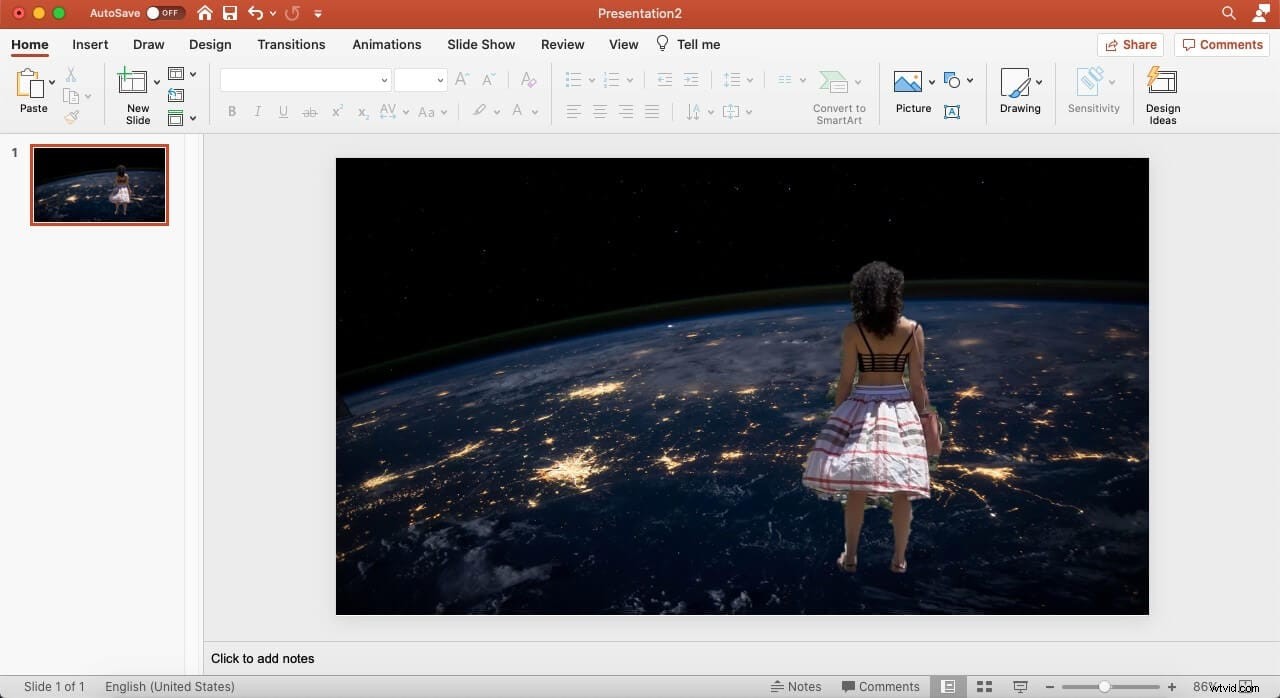This screenshot has width=1280, height=698.
Task: Select slide 1 thumbnail in the sidebar
Action: [x=99, y=184]
